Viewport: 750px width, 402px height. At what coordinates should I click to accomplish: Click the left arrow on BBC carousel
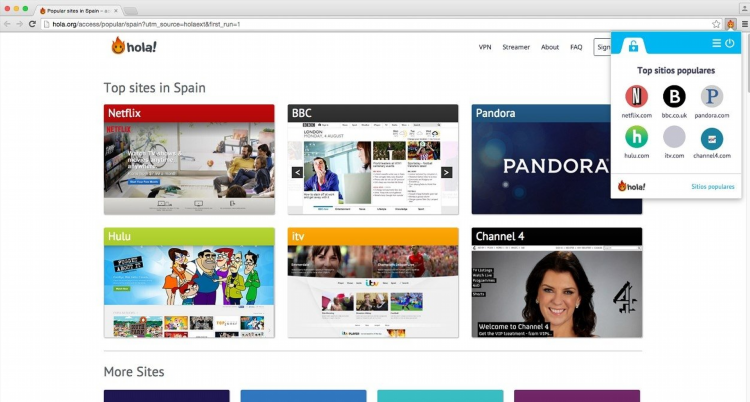(x=298, y=172)
